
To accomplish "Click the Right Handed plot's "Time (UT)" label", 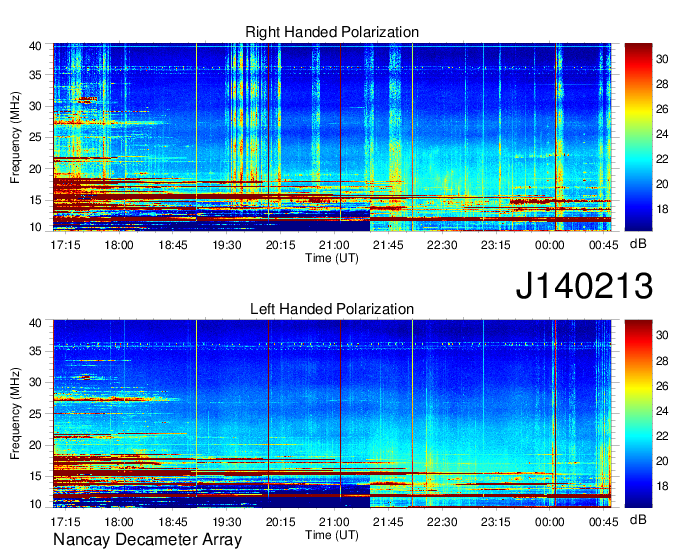I will pos(332,258).
